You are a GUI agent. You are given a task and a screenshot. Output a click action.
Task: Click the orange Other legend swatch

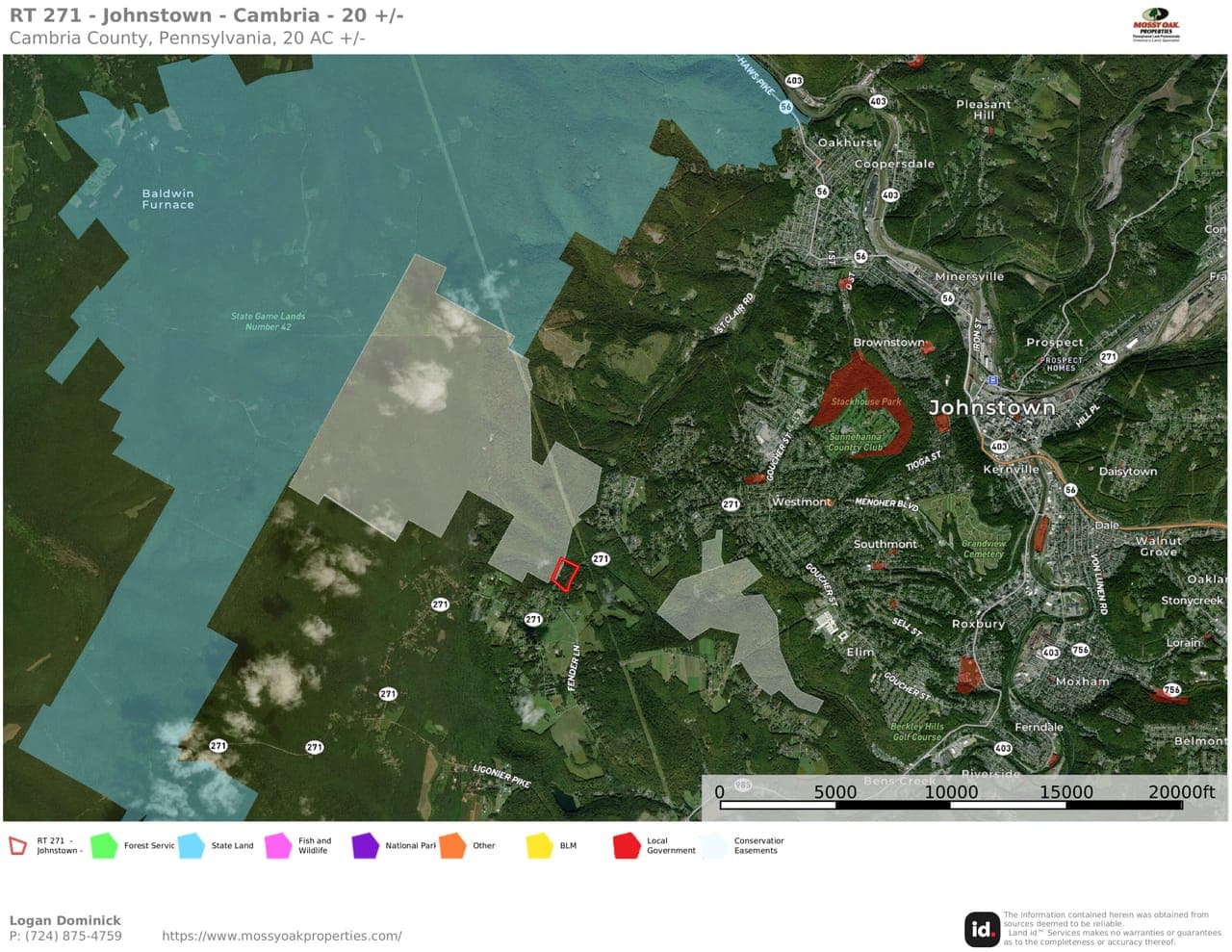tap(452, 846)
